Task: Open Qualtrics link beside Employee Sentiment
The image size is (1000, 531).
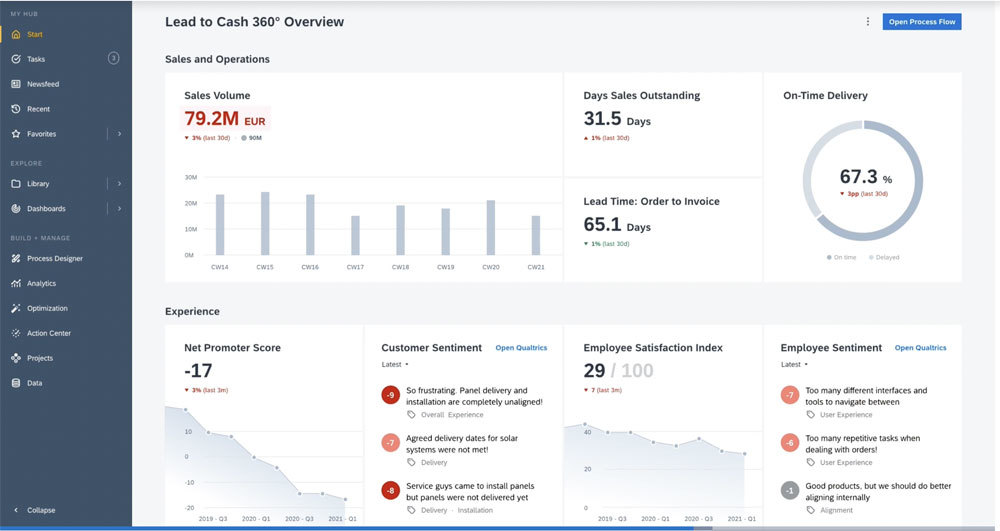Action: tap(920, 348)
